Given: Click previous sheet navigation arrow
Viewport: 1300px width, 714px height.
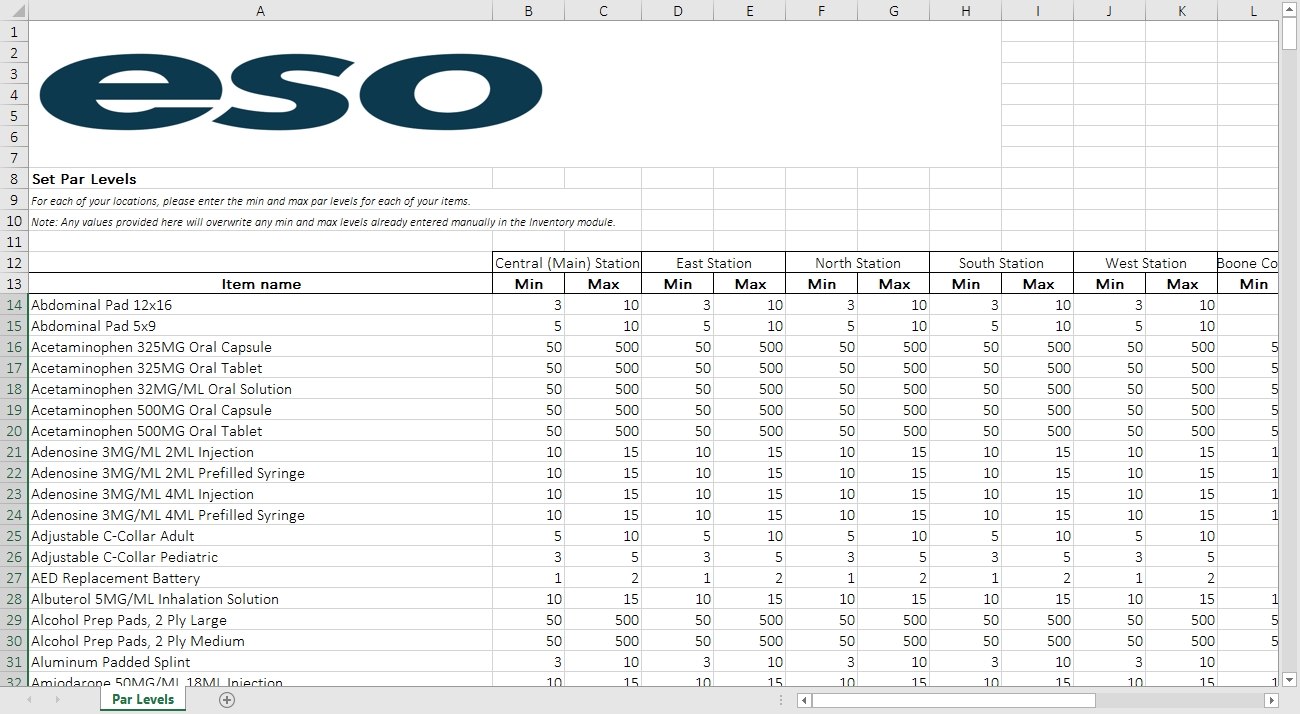Looking at the screenshot, I should tap(29, 700).
